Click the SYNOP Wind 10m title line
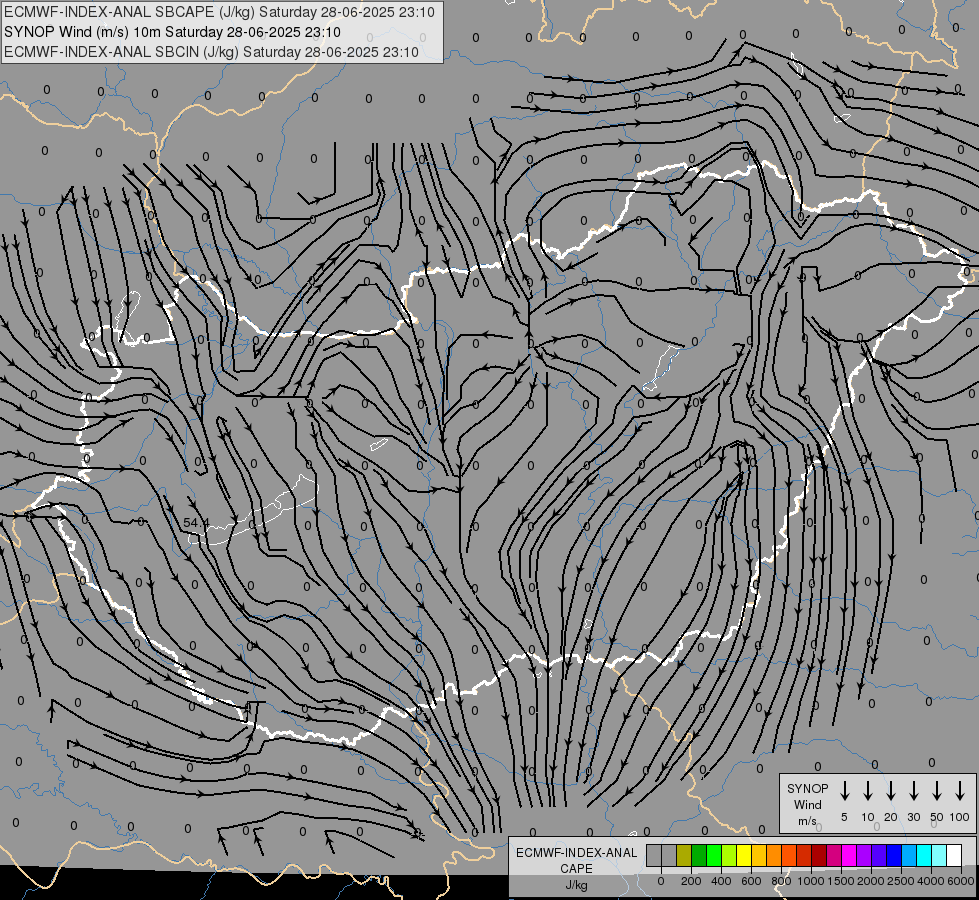The width and height of the screenshot is (979, 900). click(172, 32)
